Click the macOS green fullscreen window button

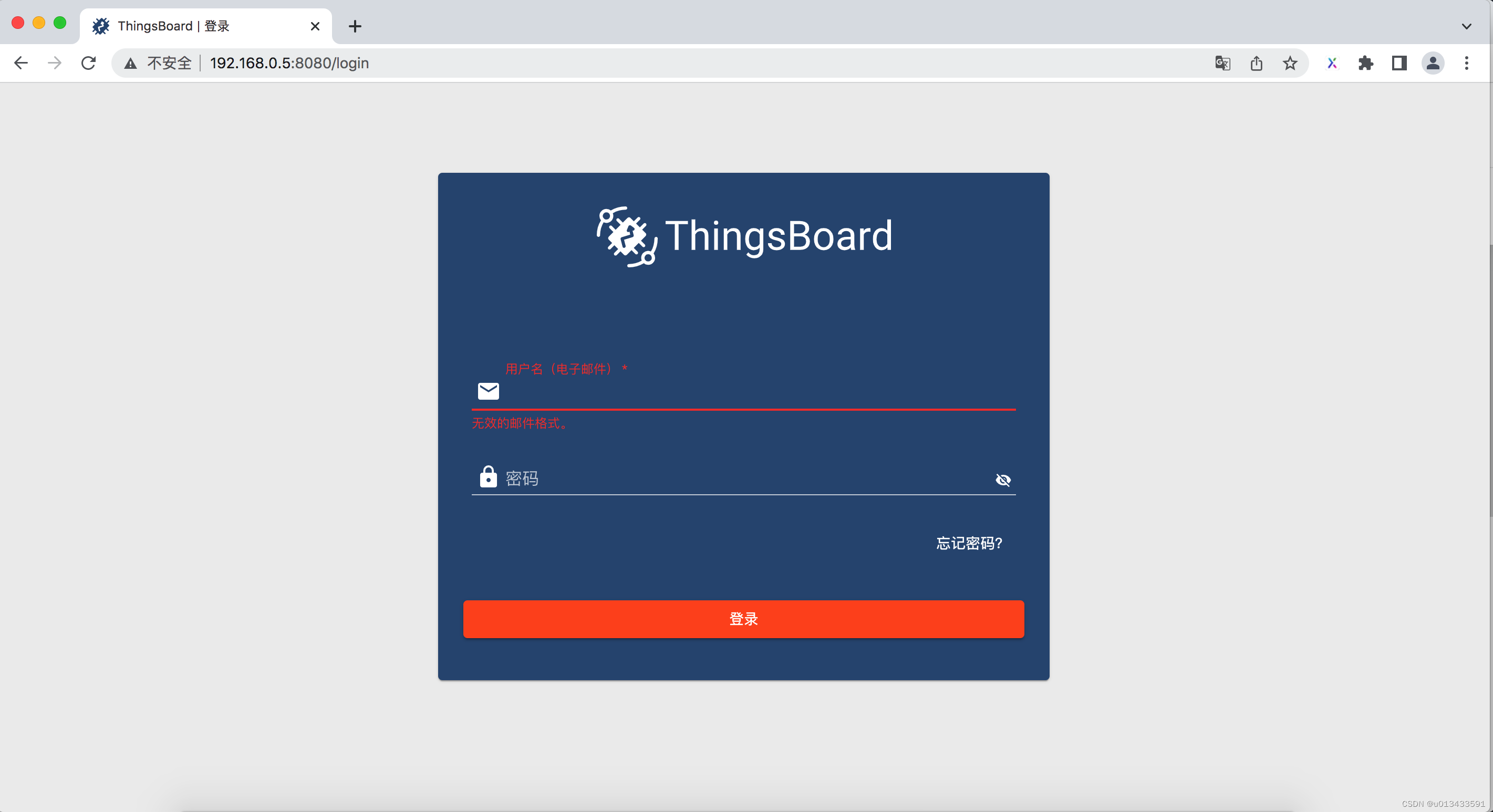(60, 23)
